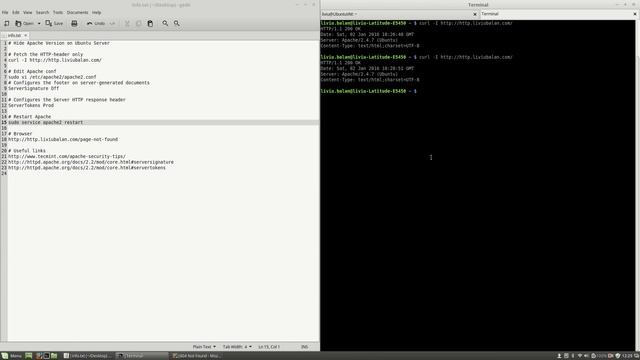Close the second 'Terminal' tab
This screenshot has height=360, width=640.
[635, 14]
